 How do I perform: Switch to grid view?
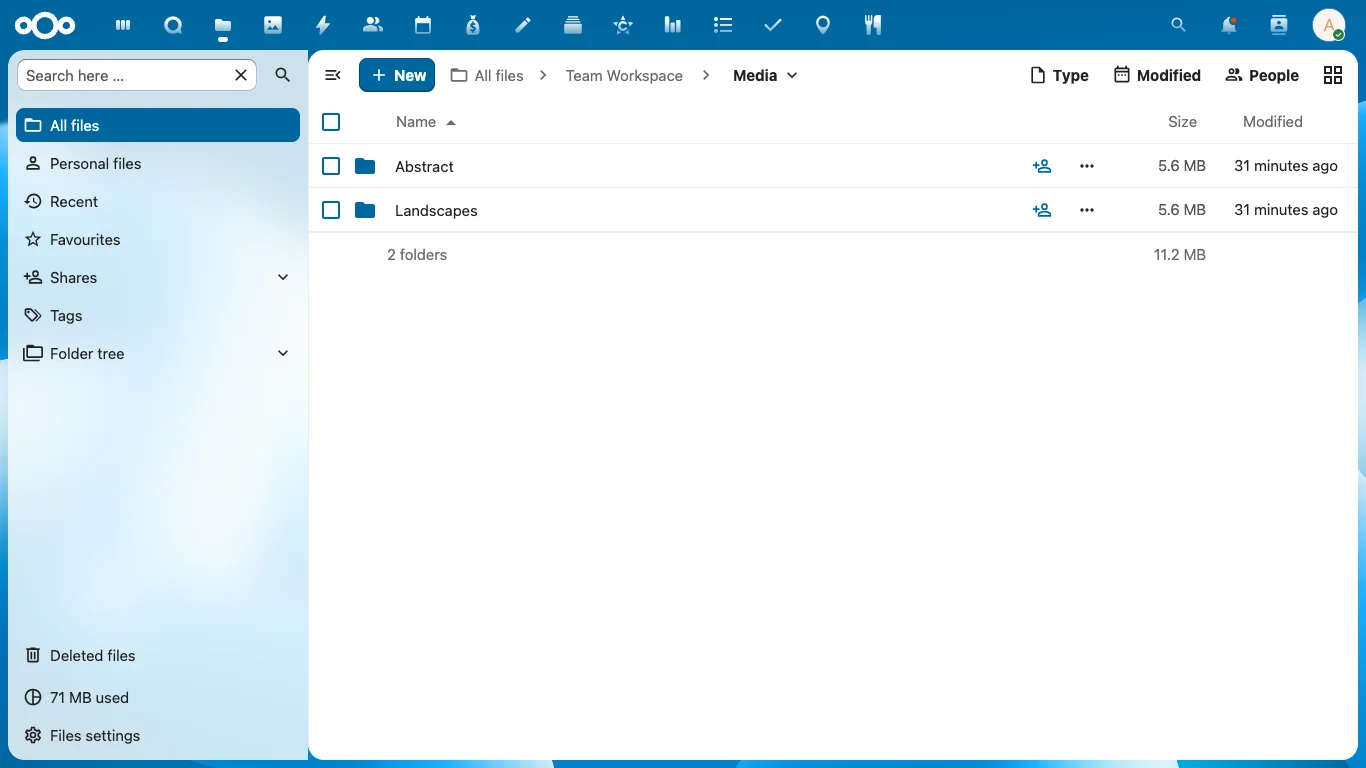pos(1333,75)
